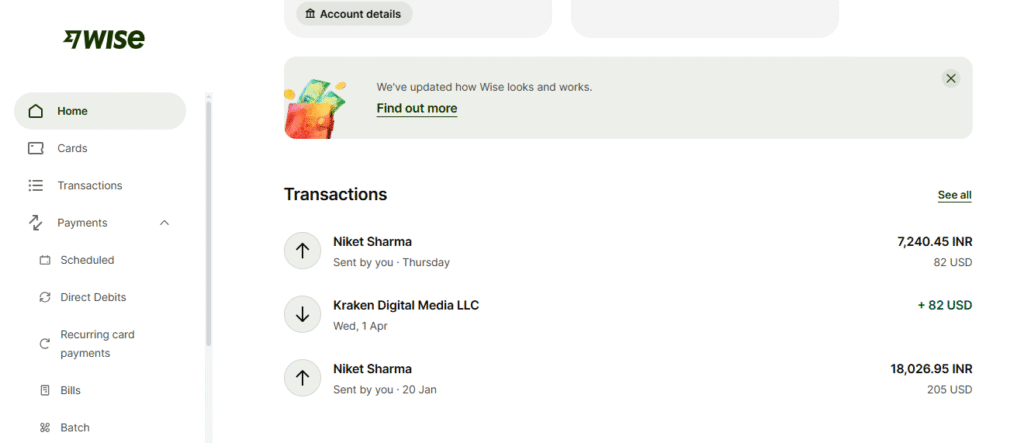Screen dimensions: 1024x443
Task: Click the Scheduled calendar icon
Action: pyautogui.click(x=44, y=260)
